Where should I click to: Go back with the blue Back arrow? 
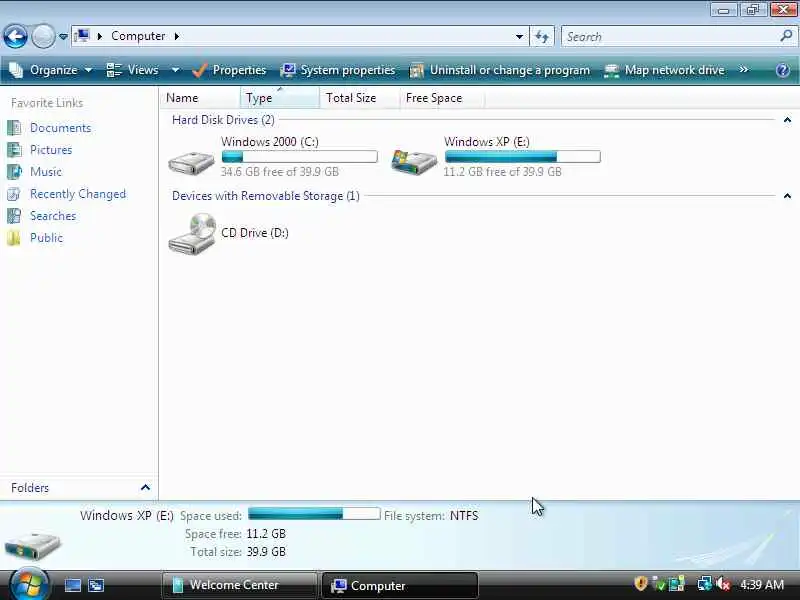(x=15, y=36)
